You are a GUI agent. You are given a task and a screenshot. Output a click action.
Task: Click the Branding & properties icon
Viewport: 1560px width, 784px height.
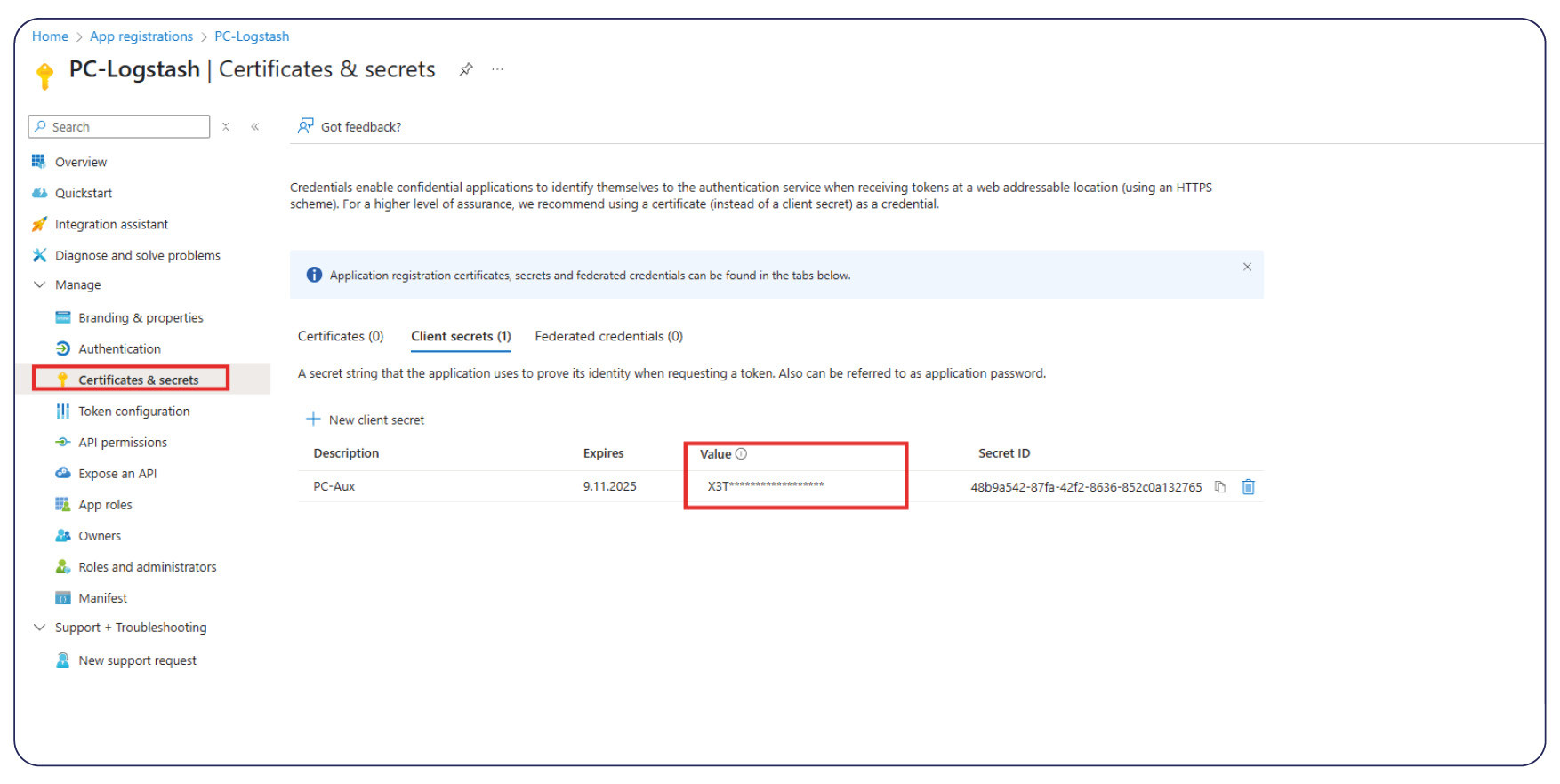tap(63, 317)
